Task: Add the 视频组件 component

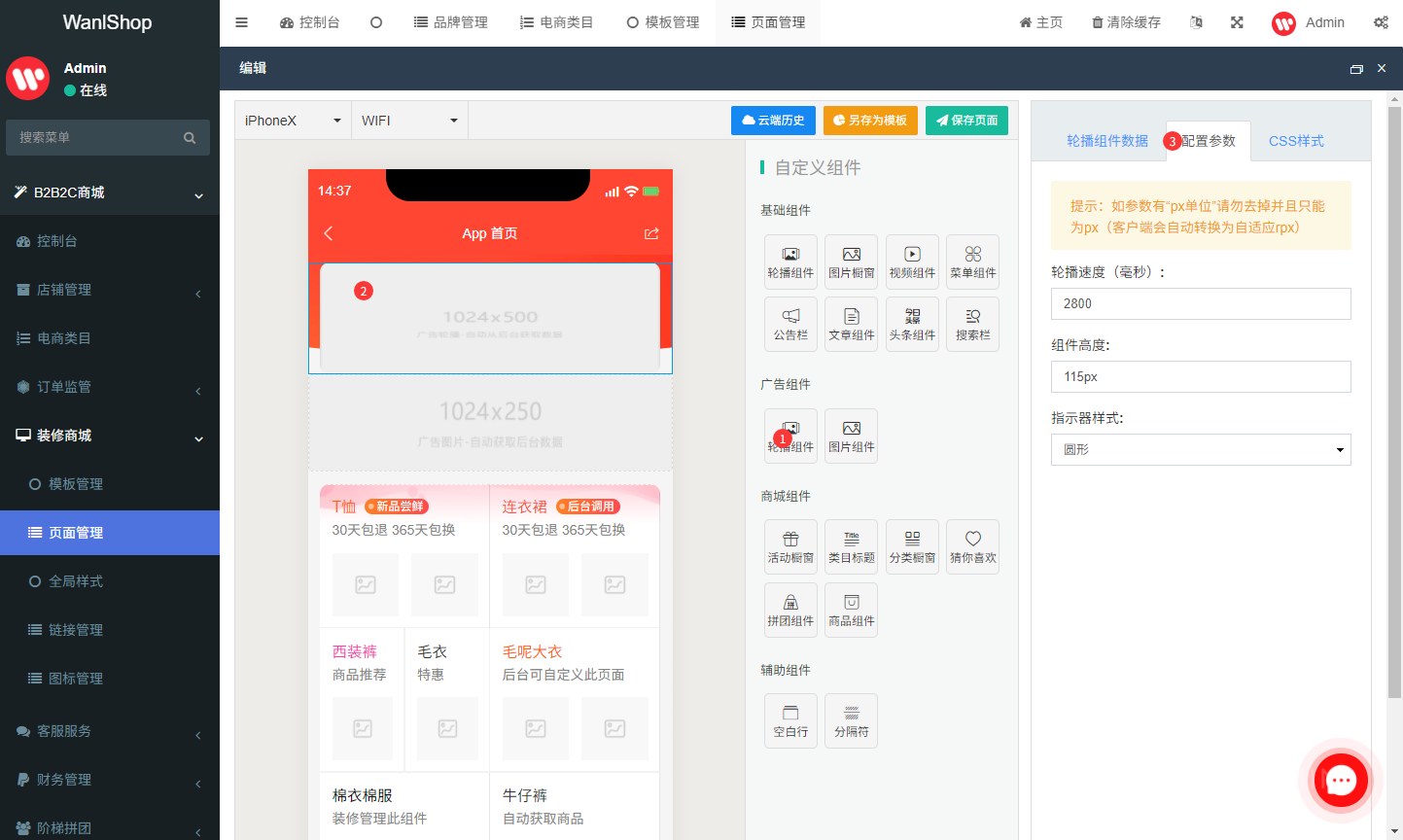Action: point(912,262)
